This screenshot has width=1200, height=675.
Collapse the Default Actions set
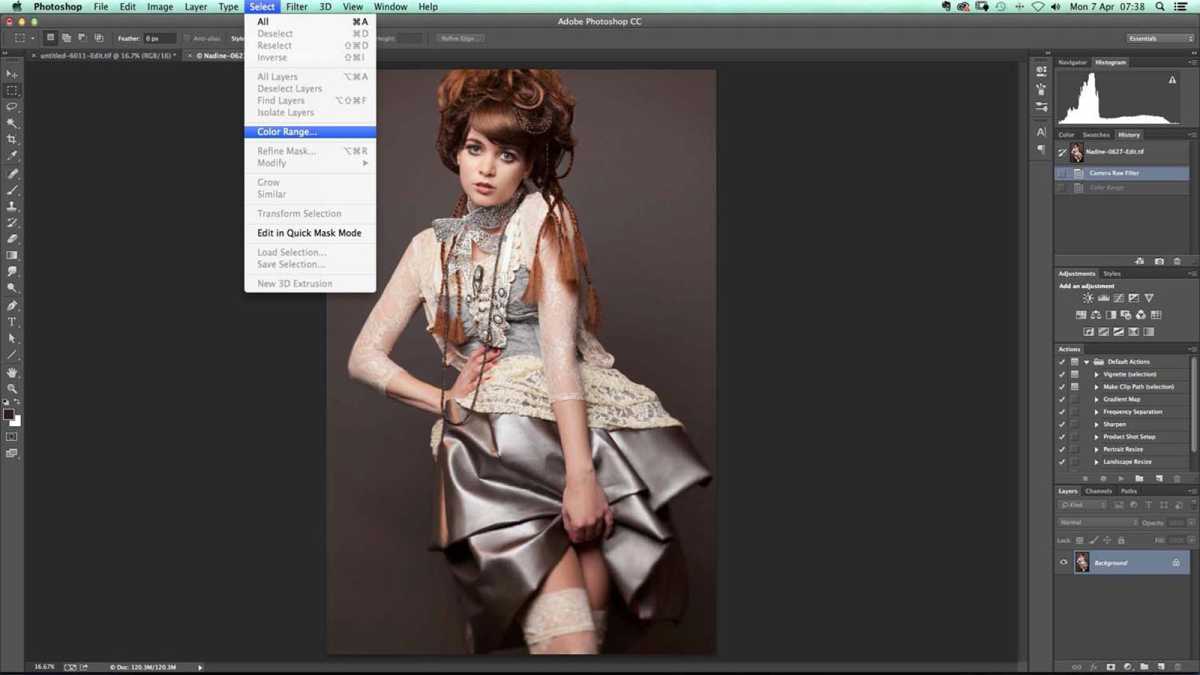1086,361
